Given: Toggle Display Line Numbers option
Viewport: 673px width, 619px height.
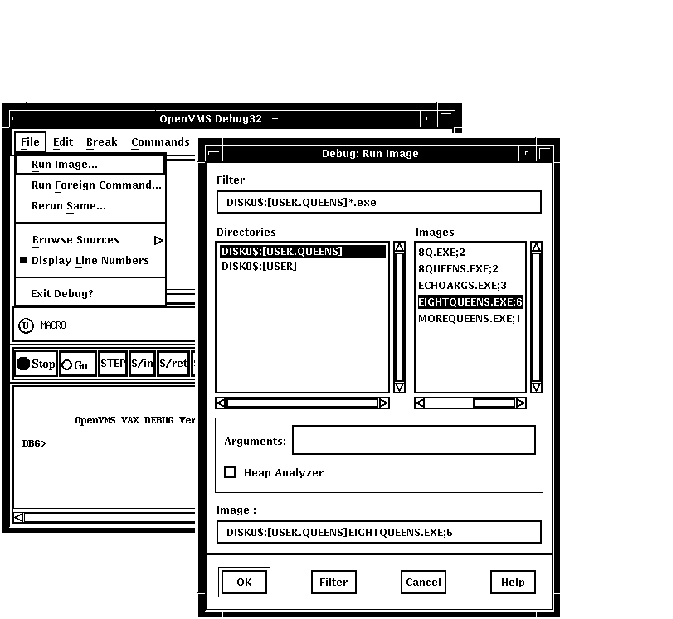Looking at the screenshot, I should (89, 261).
